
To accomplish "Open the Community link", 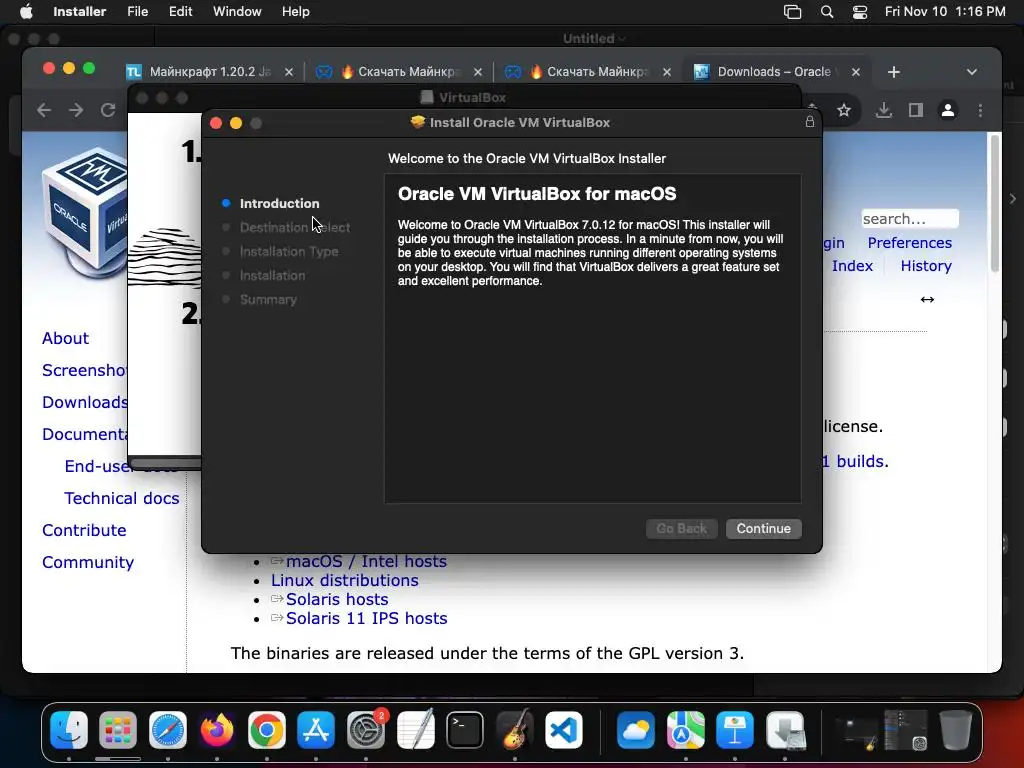I will coord(88,562).
